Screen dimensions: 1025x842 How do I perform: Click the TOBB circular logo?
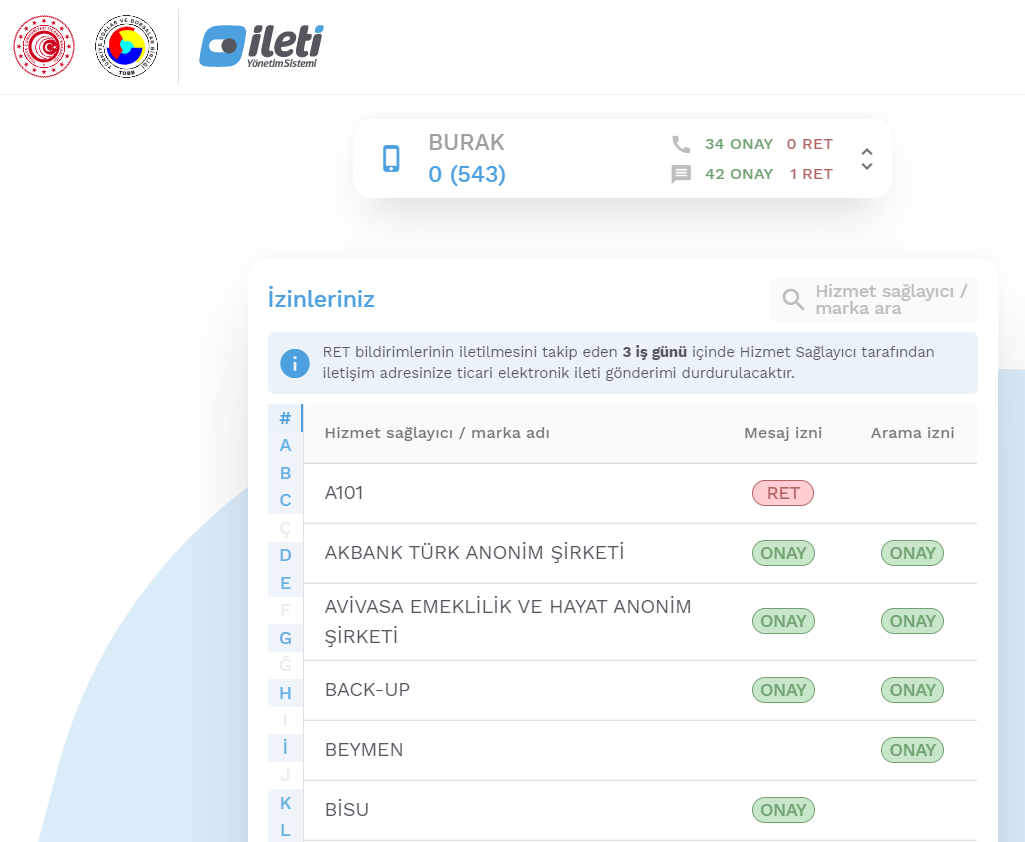pyautogui.click(x=127, y=46)
